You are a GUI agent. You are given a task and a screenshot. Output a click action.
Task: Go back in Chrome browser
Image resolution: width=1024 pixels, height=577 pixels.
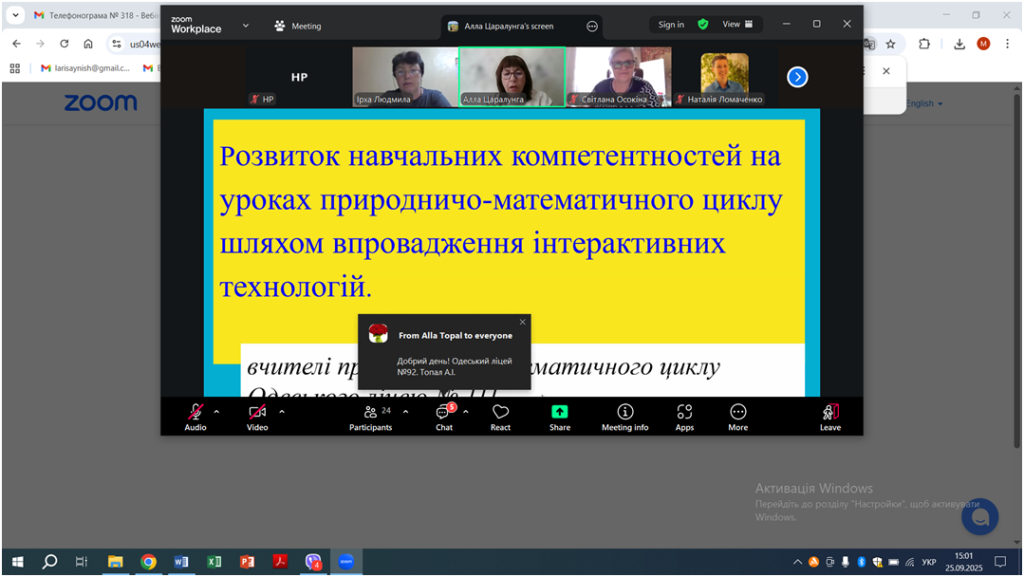click(16, 44)
